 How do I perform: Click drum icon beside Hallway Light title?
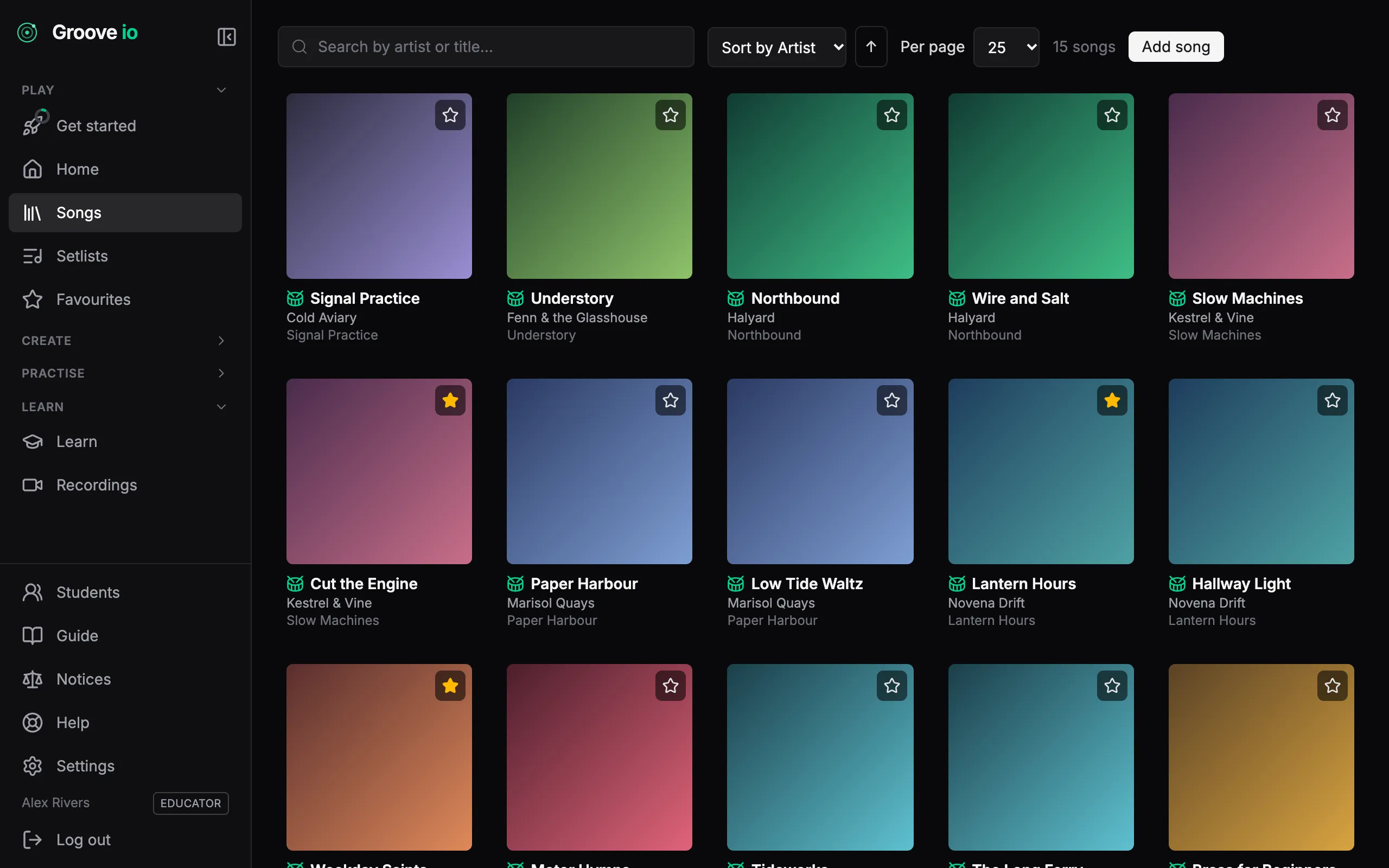[1177, 584]
